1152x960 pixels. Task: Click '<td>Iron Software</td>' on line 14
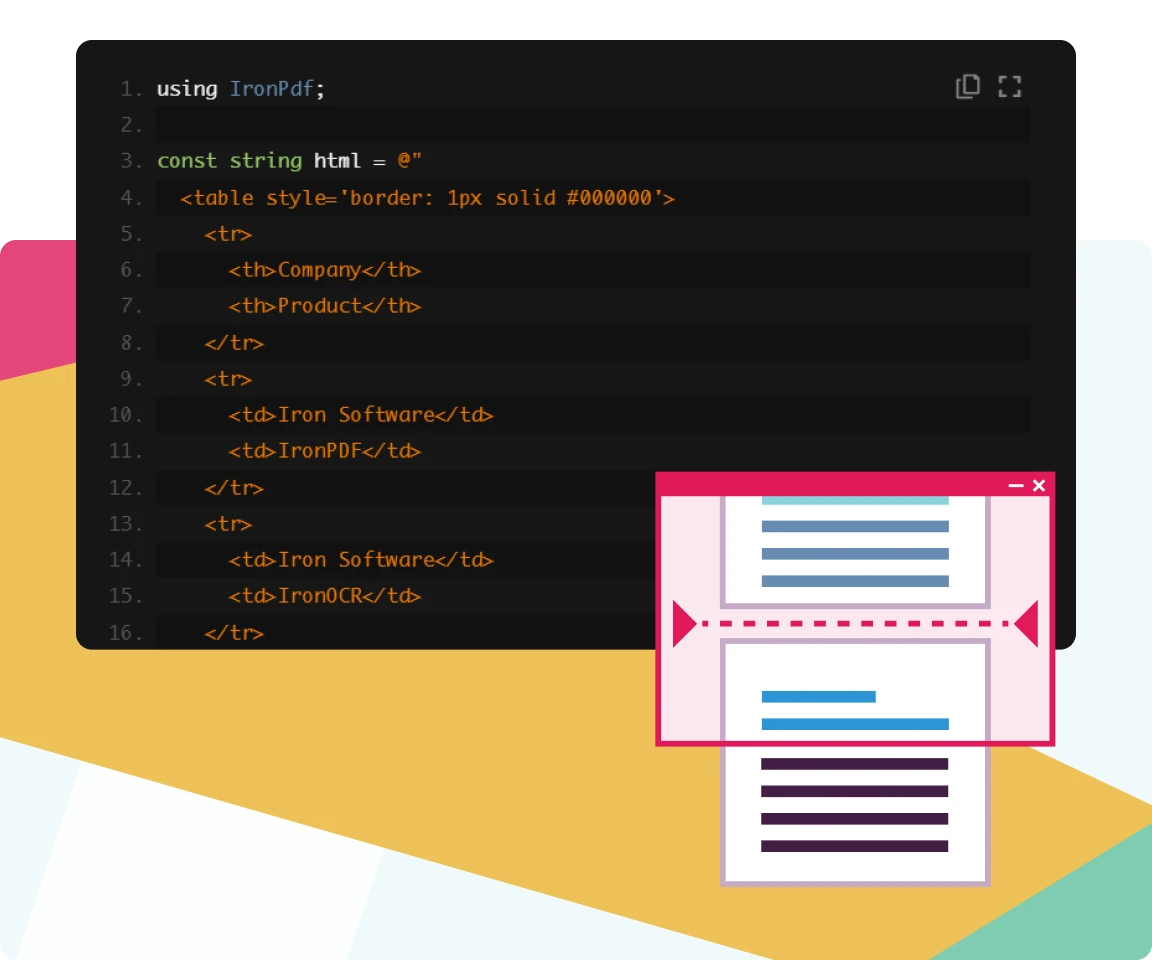pos(361,559)
